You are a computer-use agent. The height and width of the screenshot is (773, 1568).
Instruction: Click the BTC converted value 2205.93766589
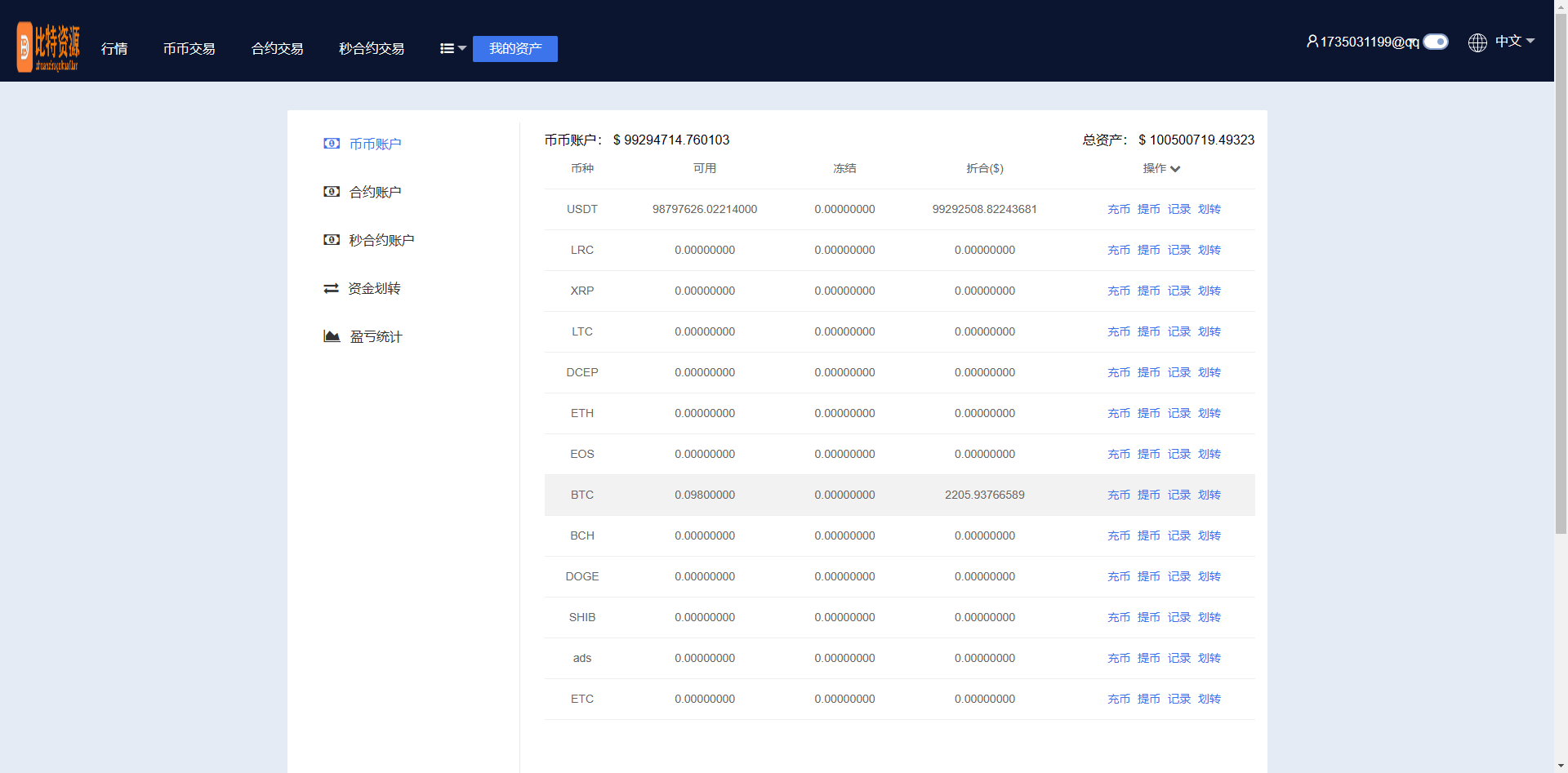[985, 495]
